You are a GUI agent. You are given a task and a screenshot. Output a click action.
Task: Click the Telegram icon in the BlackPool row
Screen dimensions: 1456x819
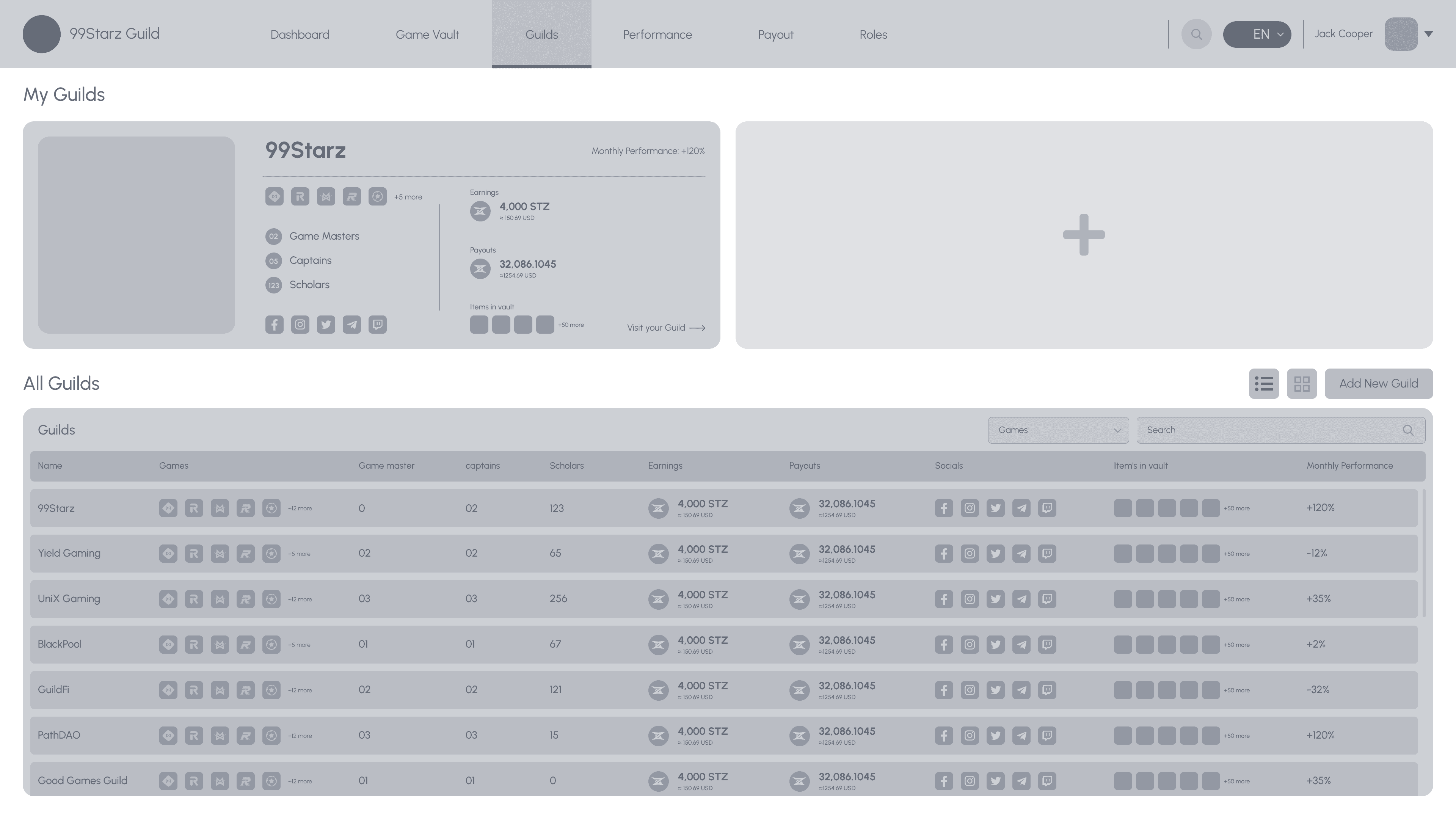(1021, 644)
